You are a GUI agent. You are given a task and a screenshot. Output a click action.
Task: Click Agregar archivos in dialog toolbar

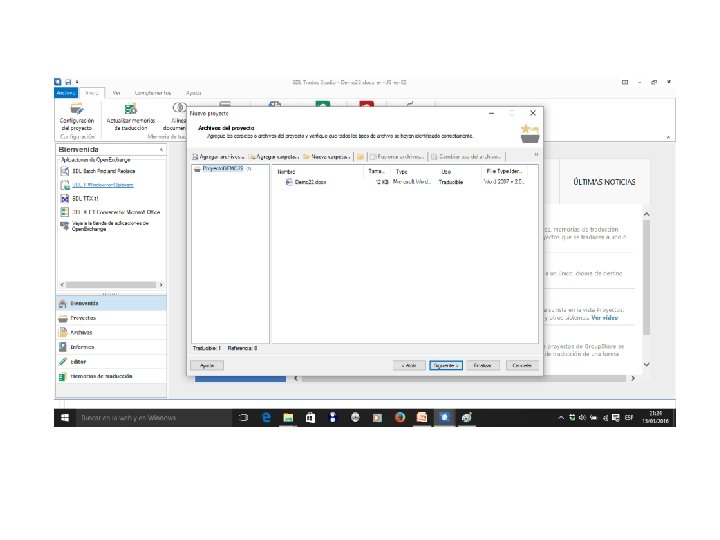coord(218,157)
